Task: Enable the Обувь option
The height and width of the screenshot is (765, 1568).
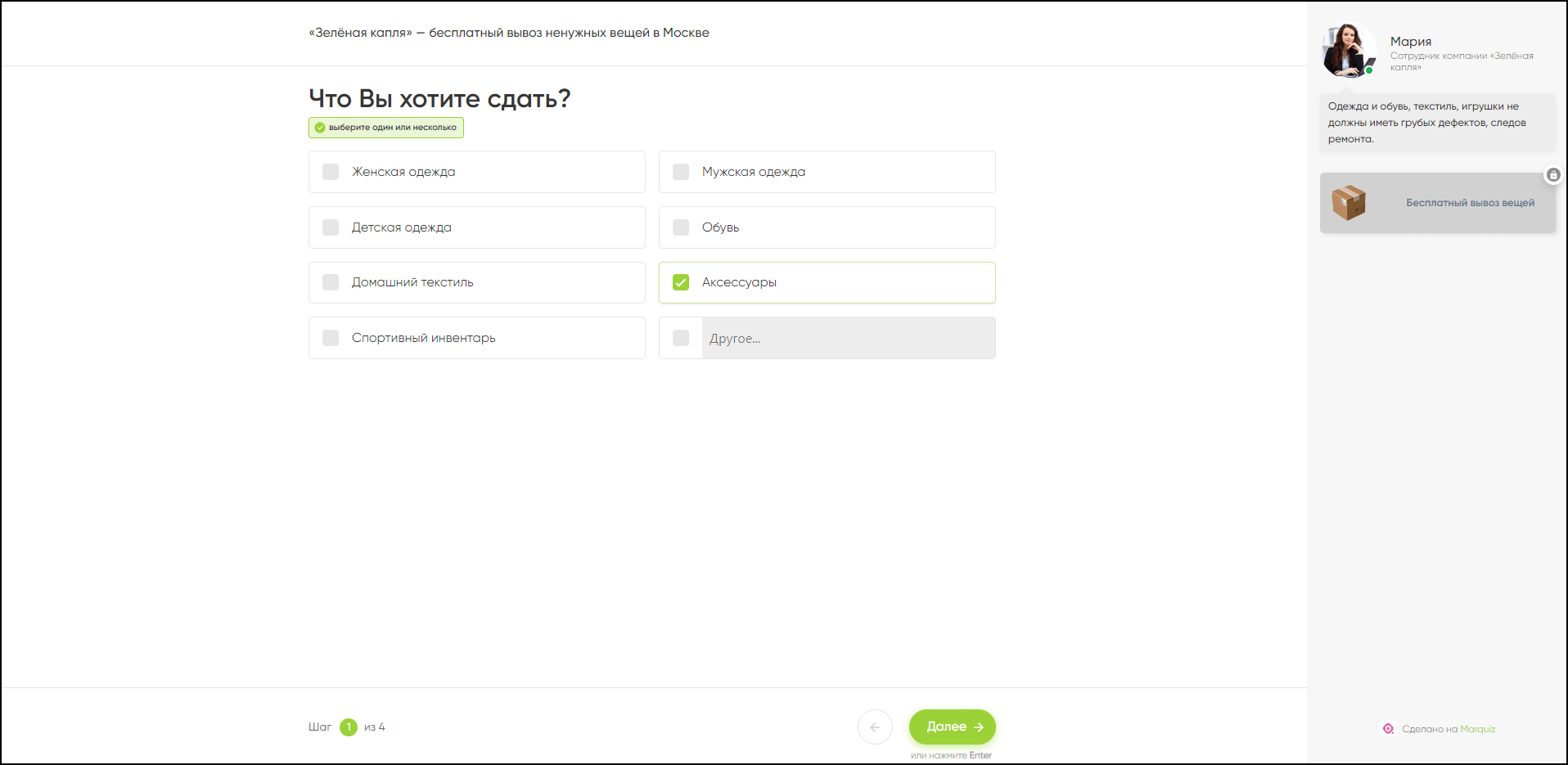Action: point(681,227)
